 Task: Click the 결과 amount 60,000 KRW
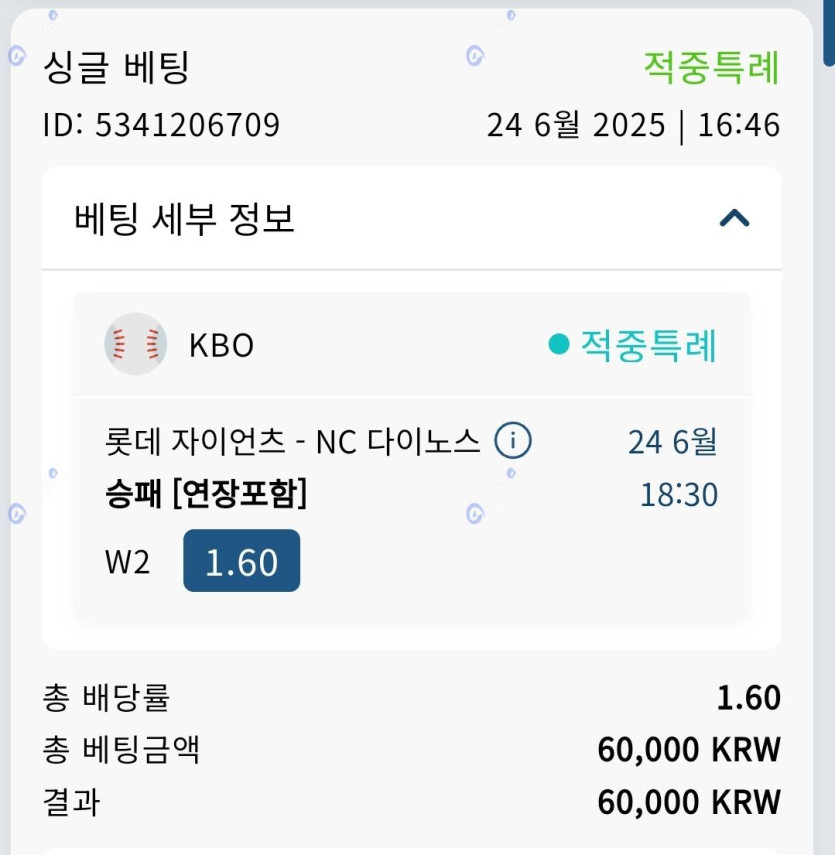coord(689,801)
